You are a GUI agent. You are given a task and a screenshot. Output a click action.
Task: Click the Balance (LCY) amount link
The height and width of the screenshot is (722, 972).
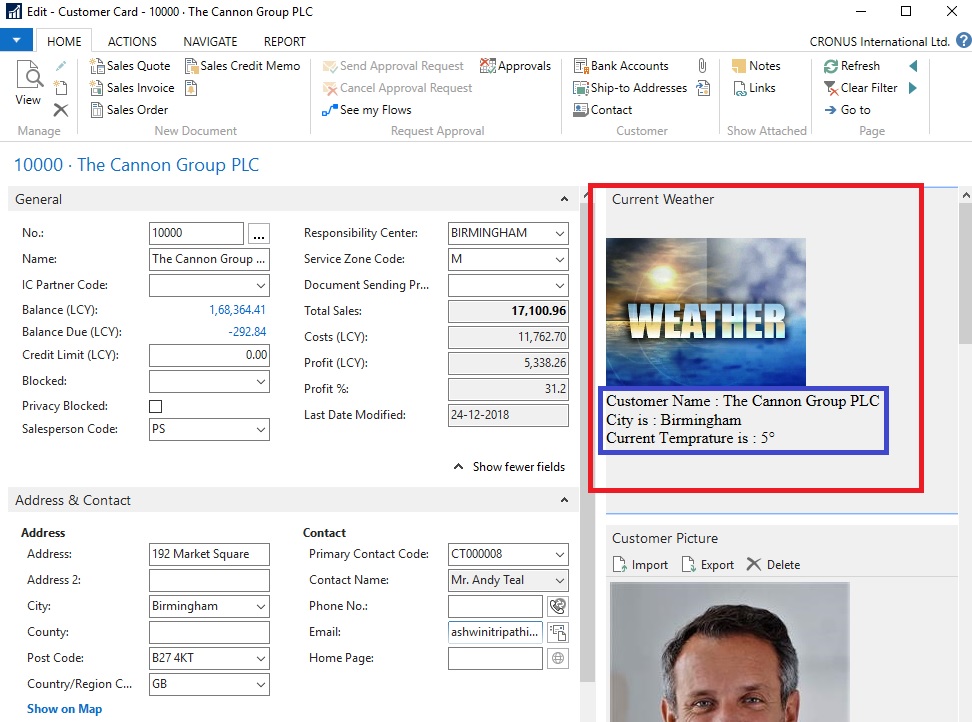[237, 310]
